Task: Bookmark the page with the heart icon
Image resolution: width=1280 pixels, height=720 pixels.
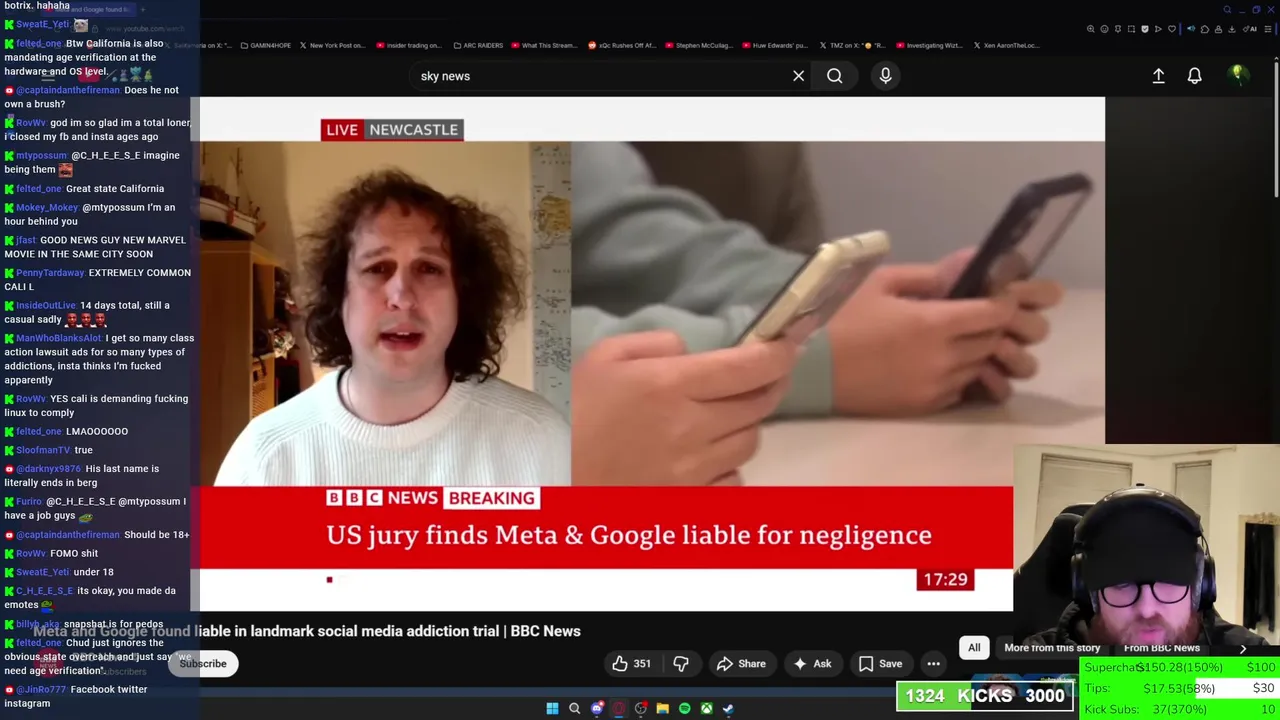Action: (x=1172, y=29)
